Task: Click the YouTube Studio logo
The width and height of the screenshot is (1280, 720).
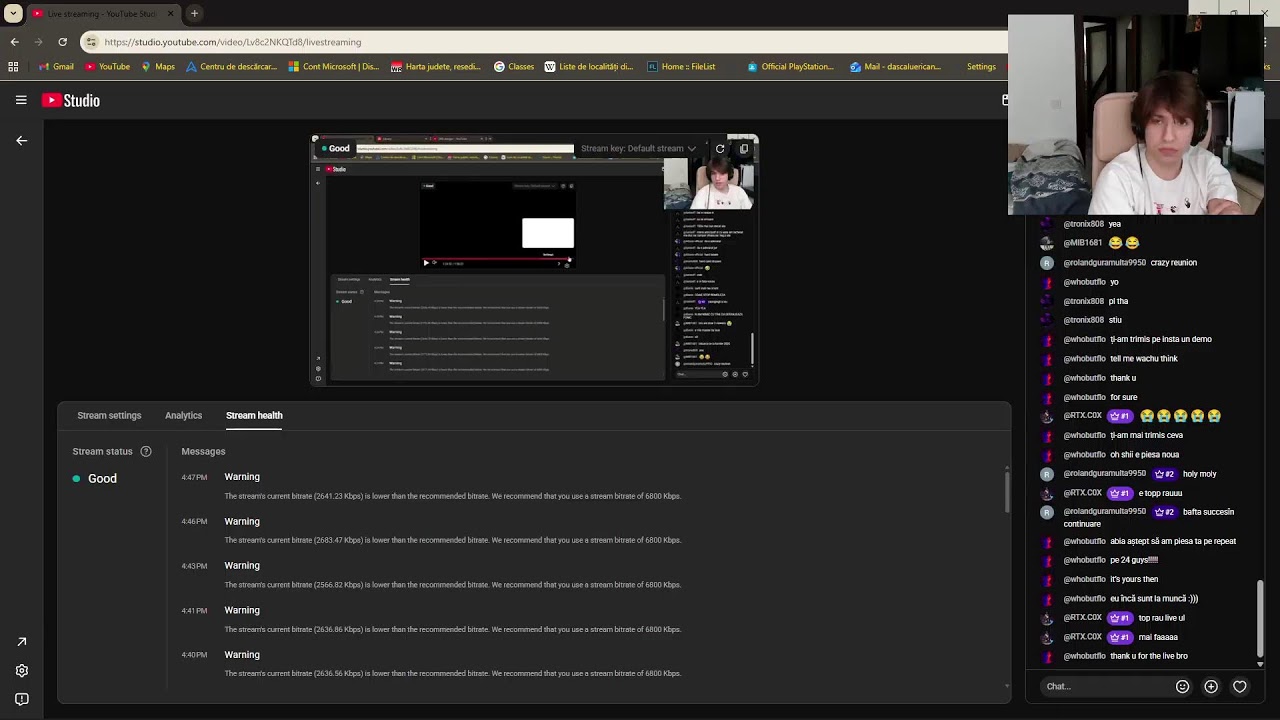Action: click(71, 100)
